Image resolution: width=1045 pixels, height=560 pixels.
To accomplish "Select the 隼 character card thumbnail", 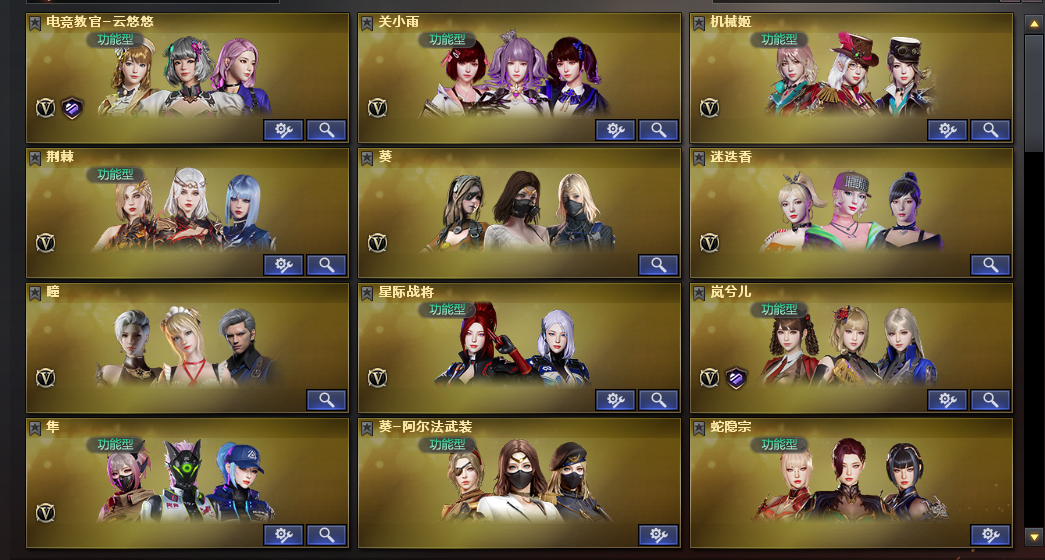I will pyautogui.click(x=187, y=483).
